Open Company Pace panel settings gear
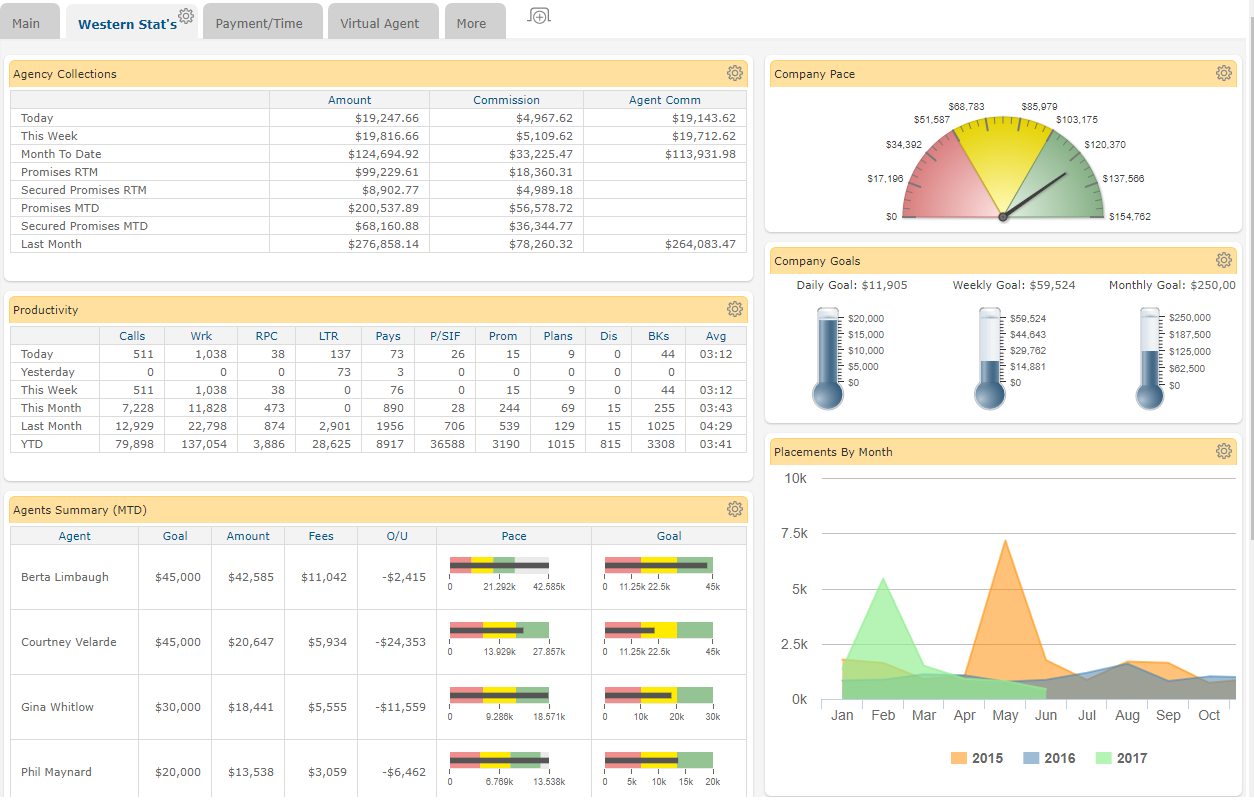This screenshot has height=800, width=1254. 1224,73
